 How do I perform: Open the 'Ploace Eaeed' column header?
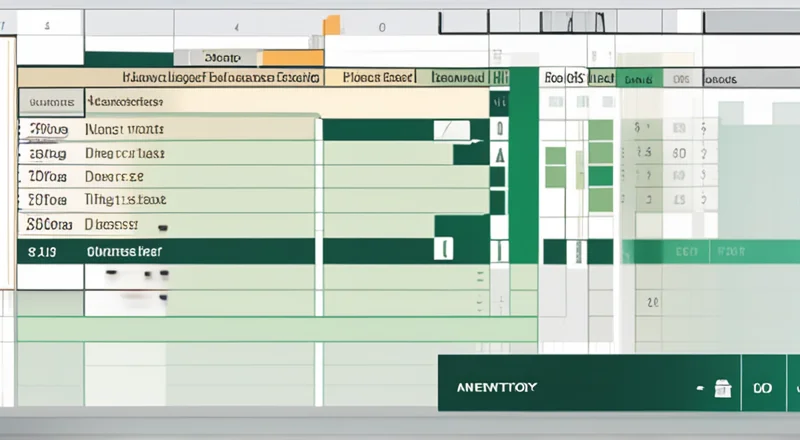(x=379, y=77)
